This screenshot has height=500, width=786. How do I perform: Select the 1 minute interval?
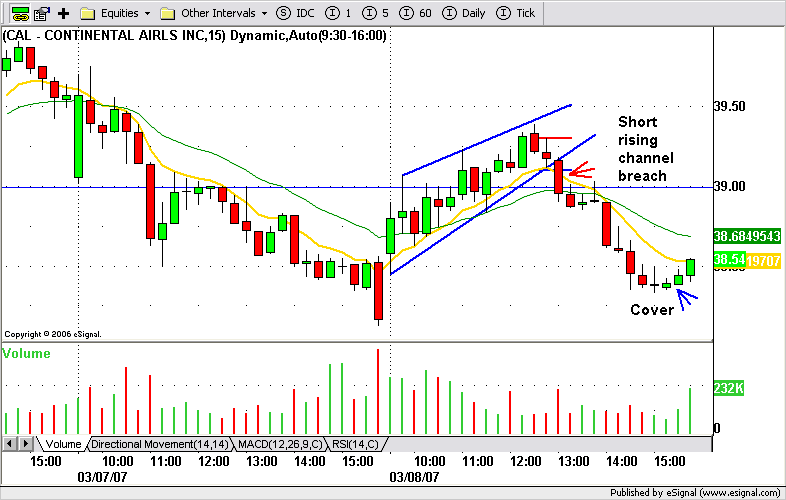338,13
